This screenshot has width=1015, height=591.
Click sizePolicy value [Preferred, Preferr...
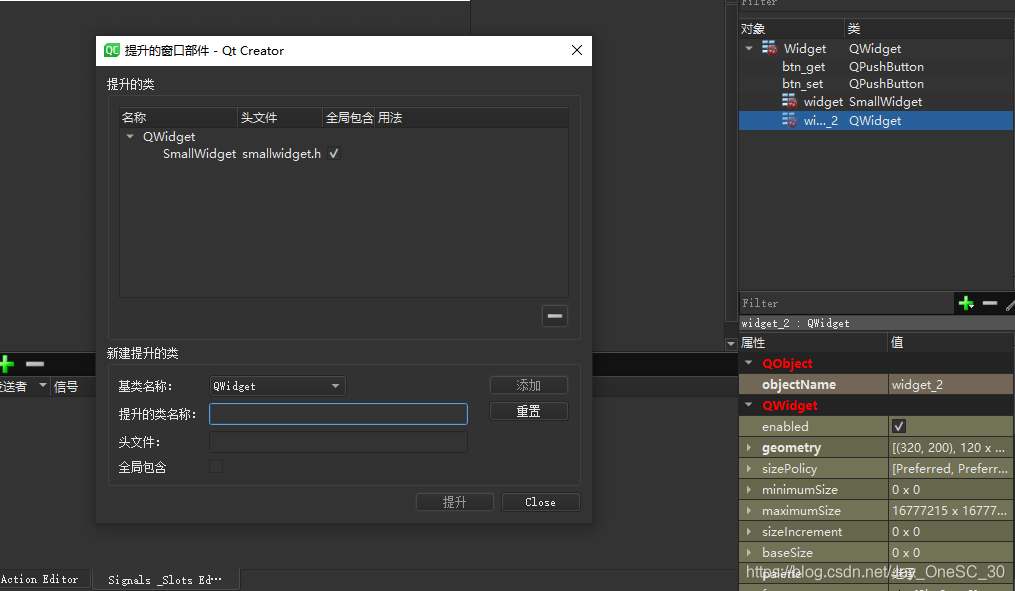point(950,468)
